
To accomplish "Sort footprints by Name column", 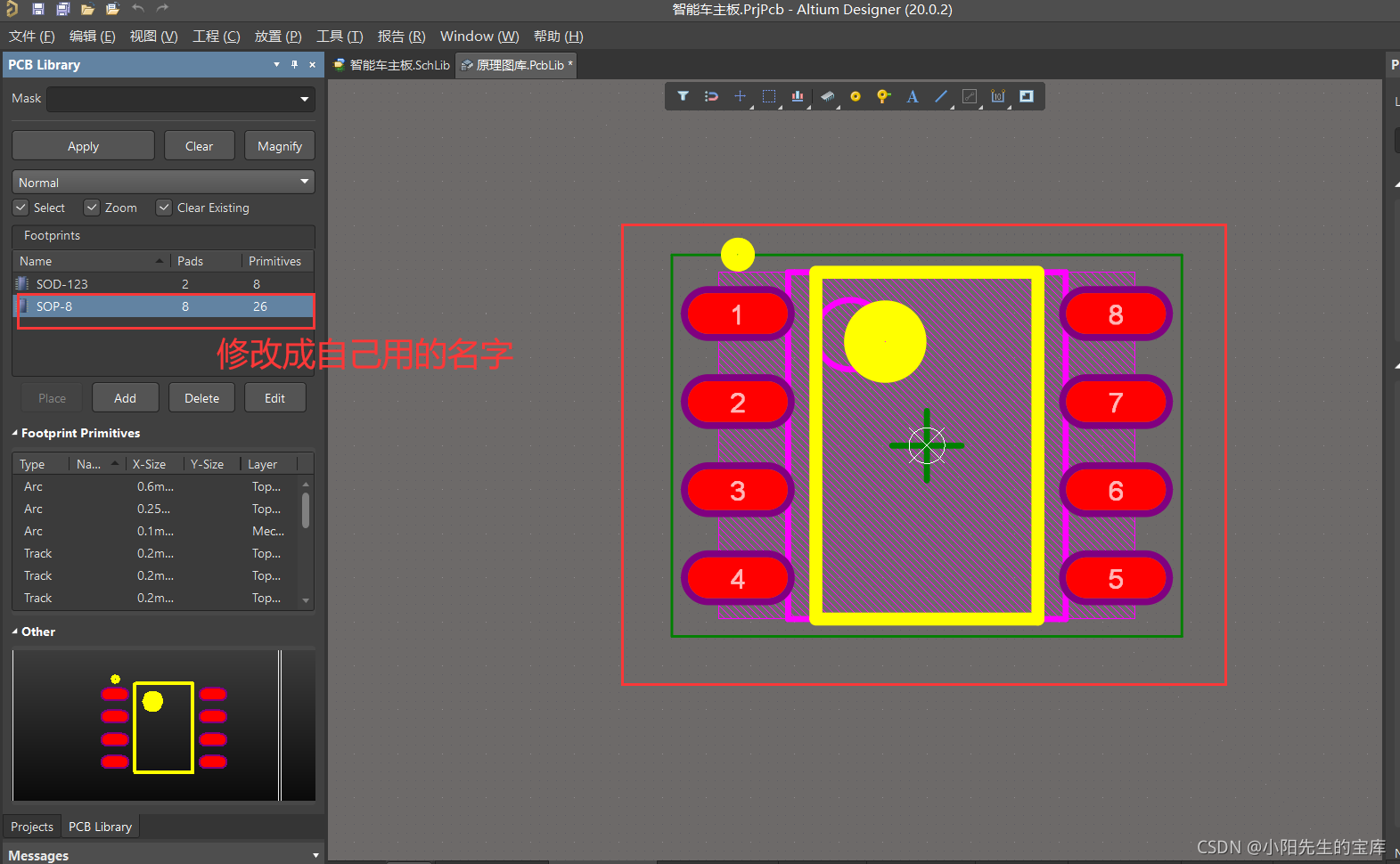I will coord(91,261).
